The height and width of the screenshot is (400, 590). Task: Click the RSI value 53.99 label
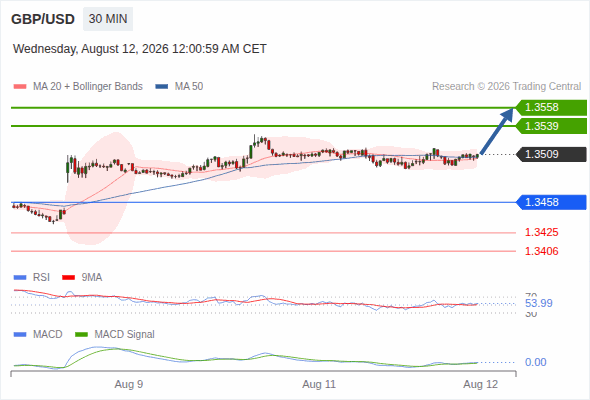click(x=539, y=303)
